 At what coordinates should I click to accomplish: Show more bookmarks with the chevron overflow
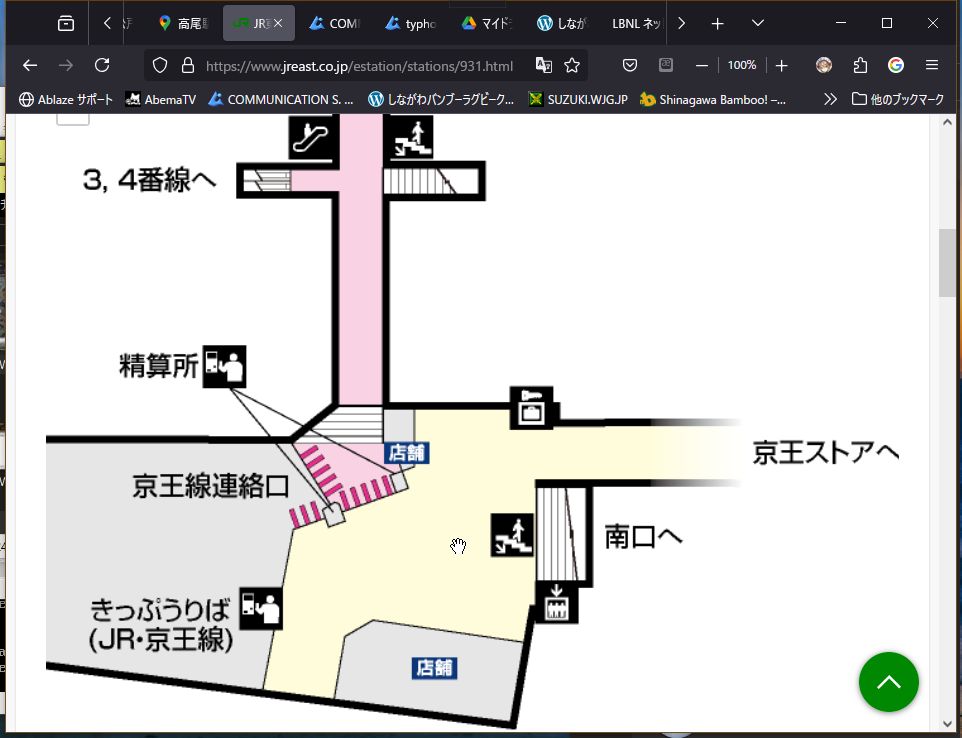(830, 99)
